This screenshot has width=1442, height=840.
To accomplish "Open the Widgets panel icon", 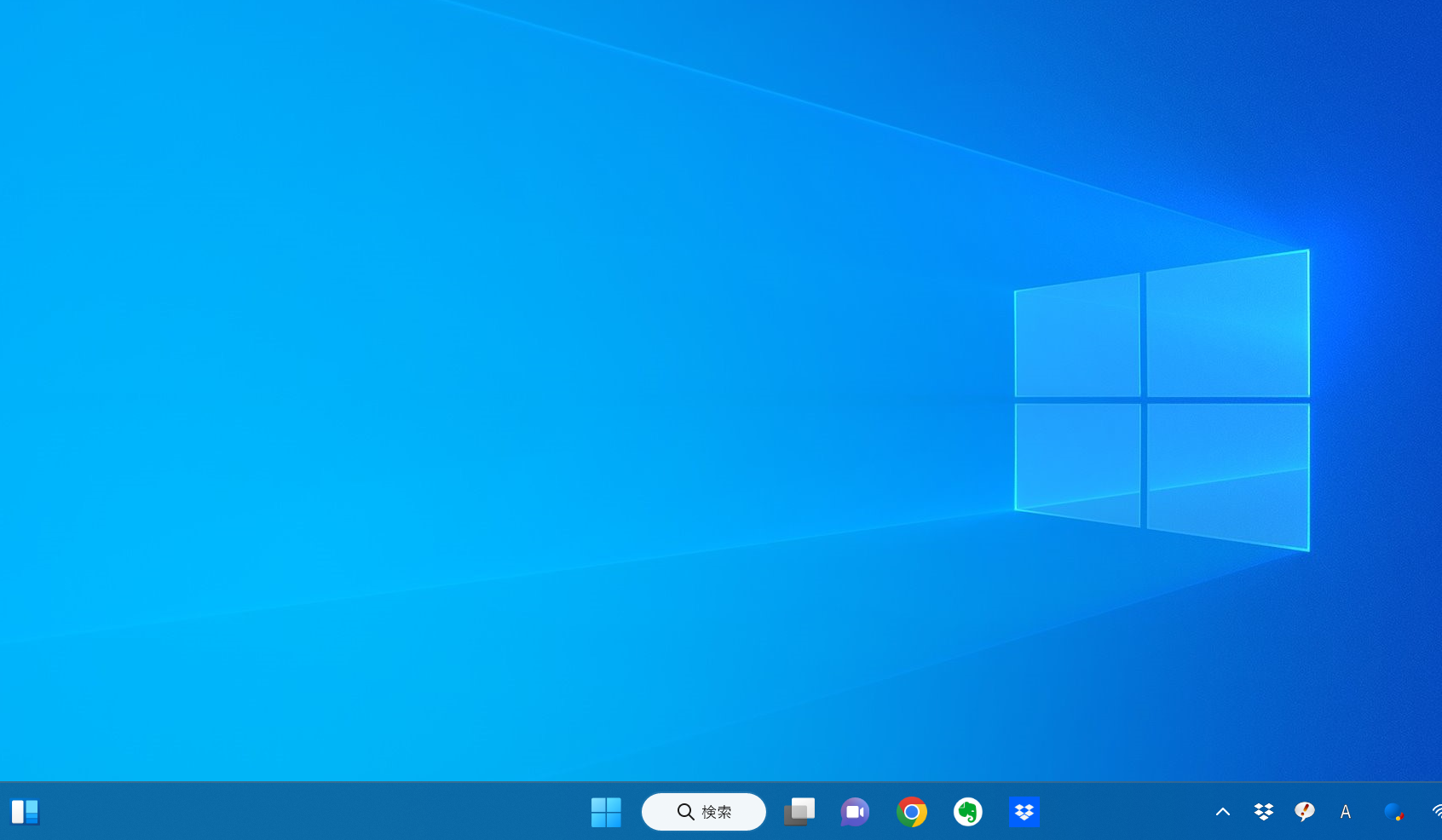I will point(26,812).
